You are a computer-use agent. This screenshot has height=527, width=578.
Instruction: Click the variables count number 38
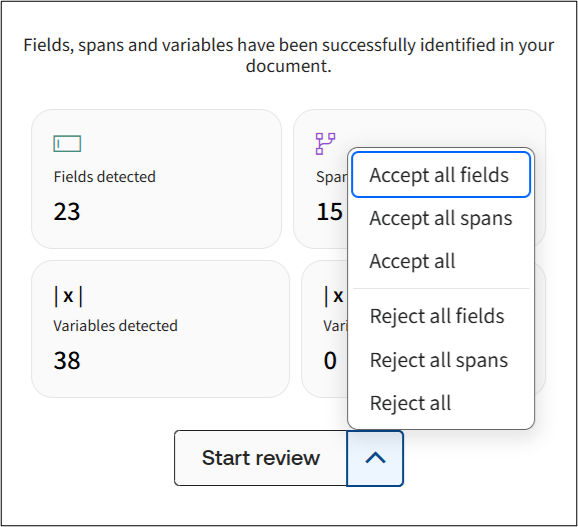[67, 360]
